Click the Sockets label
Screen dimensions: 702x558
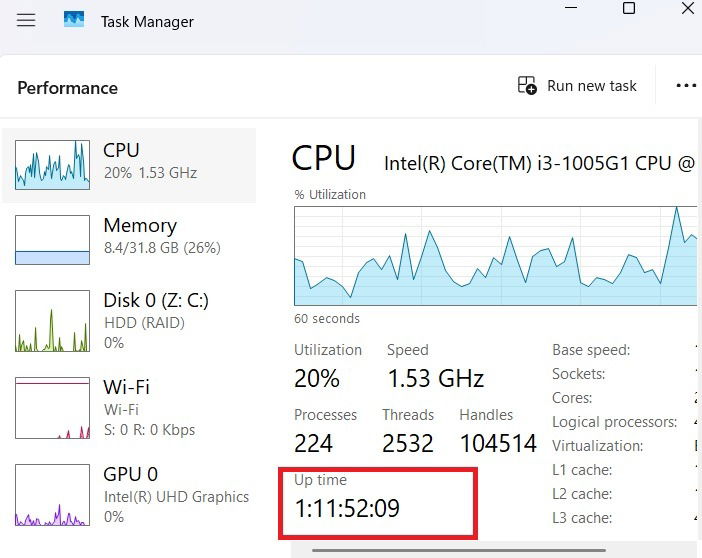(578, 374)
